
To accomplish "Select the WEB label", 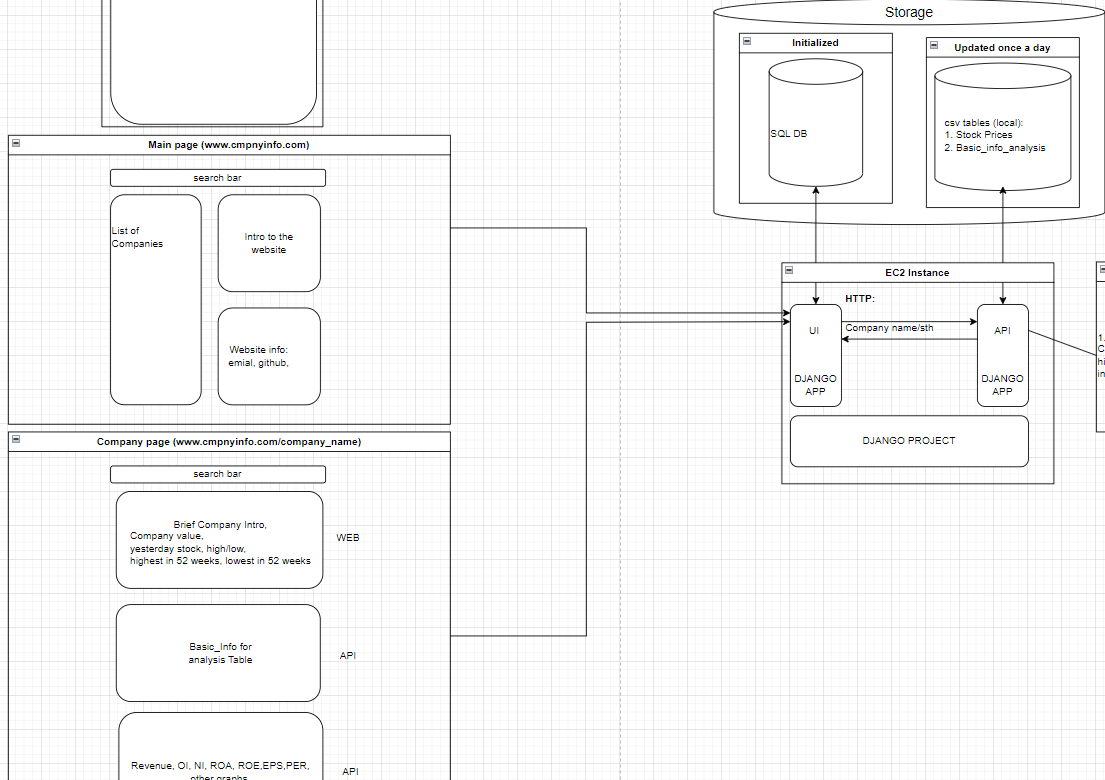I will tap(347, 538).
